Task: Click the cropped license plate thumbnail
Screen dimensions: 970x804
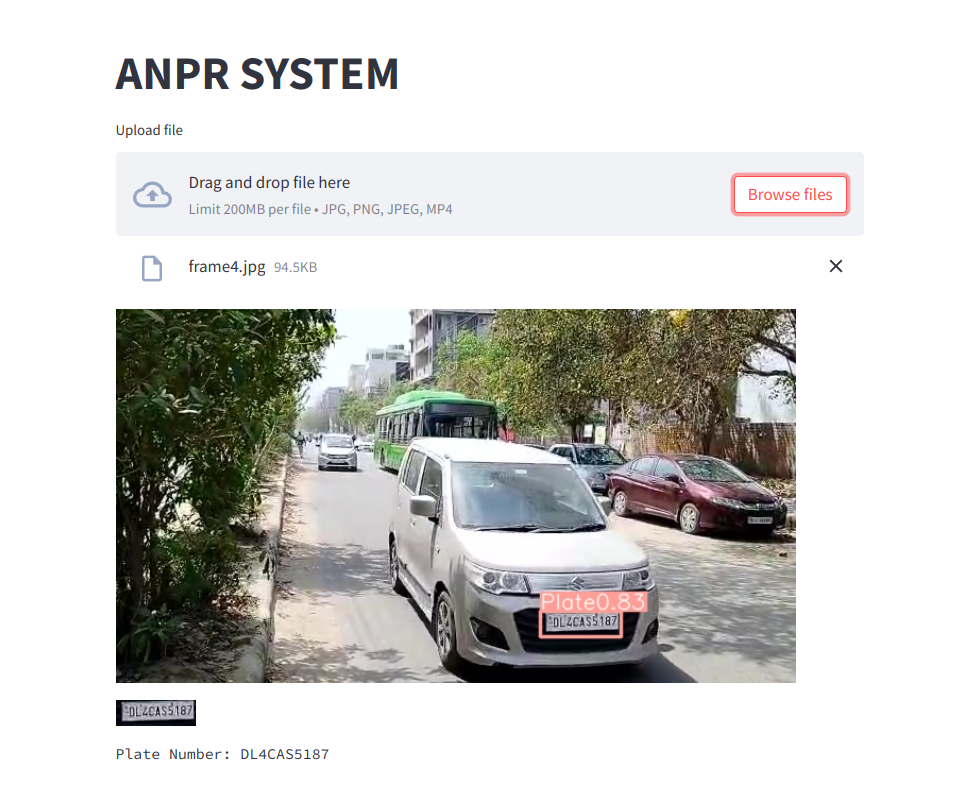Action: coord(156,712)
